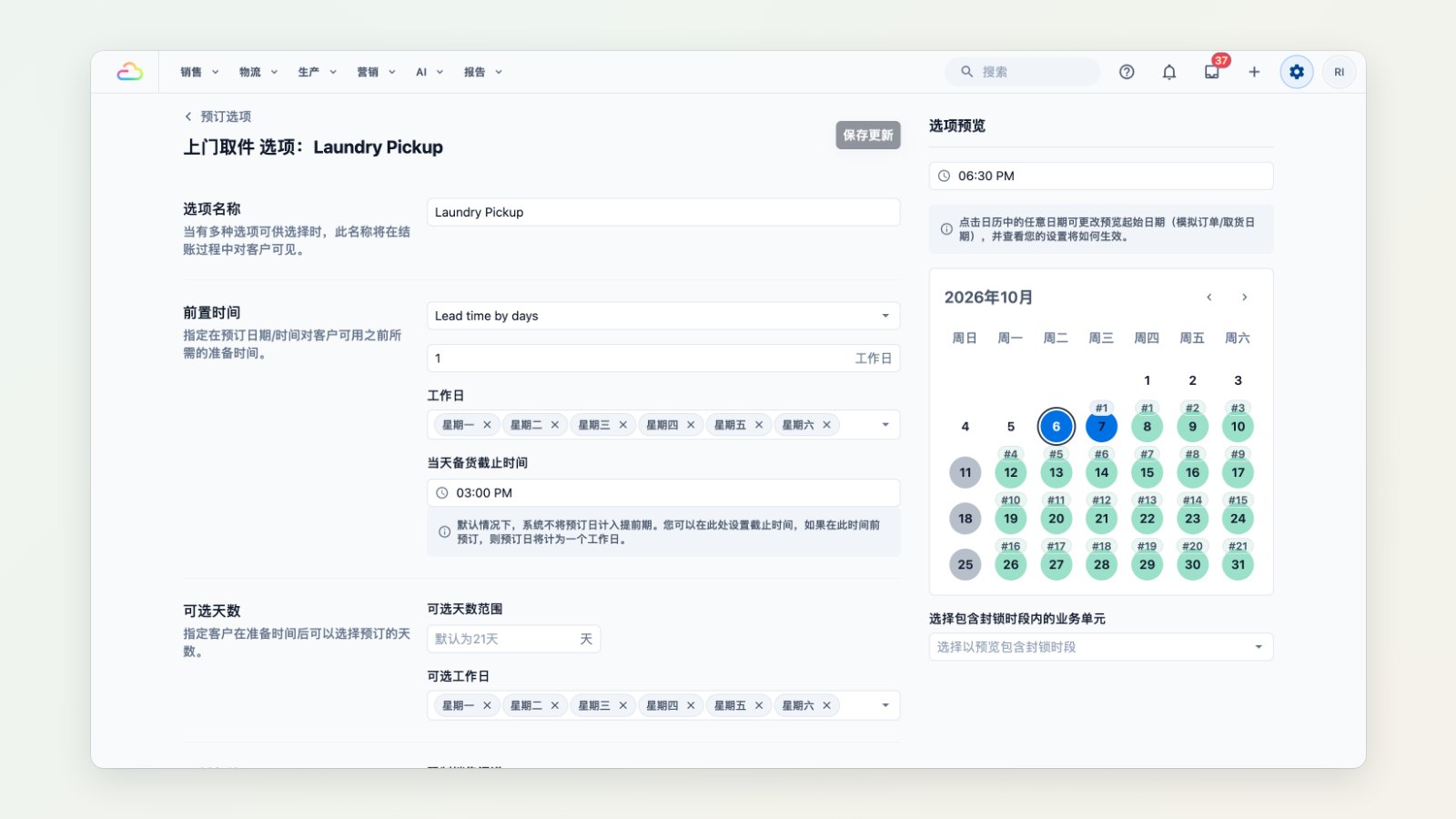This screenshot has width=1456, height=819.
Task: Expand the 可选工作日 multi-select dropdown arrow
Action: 885,705
